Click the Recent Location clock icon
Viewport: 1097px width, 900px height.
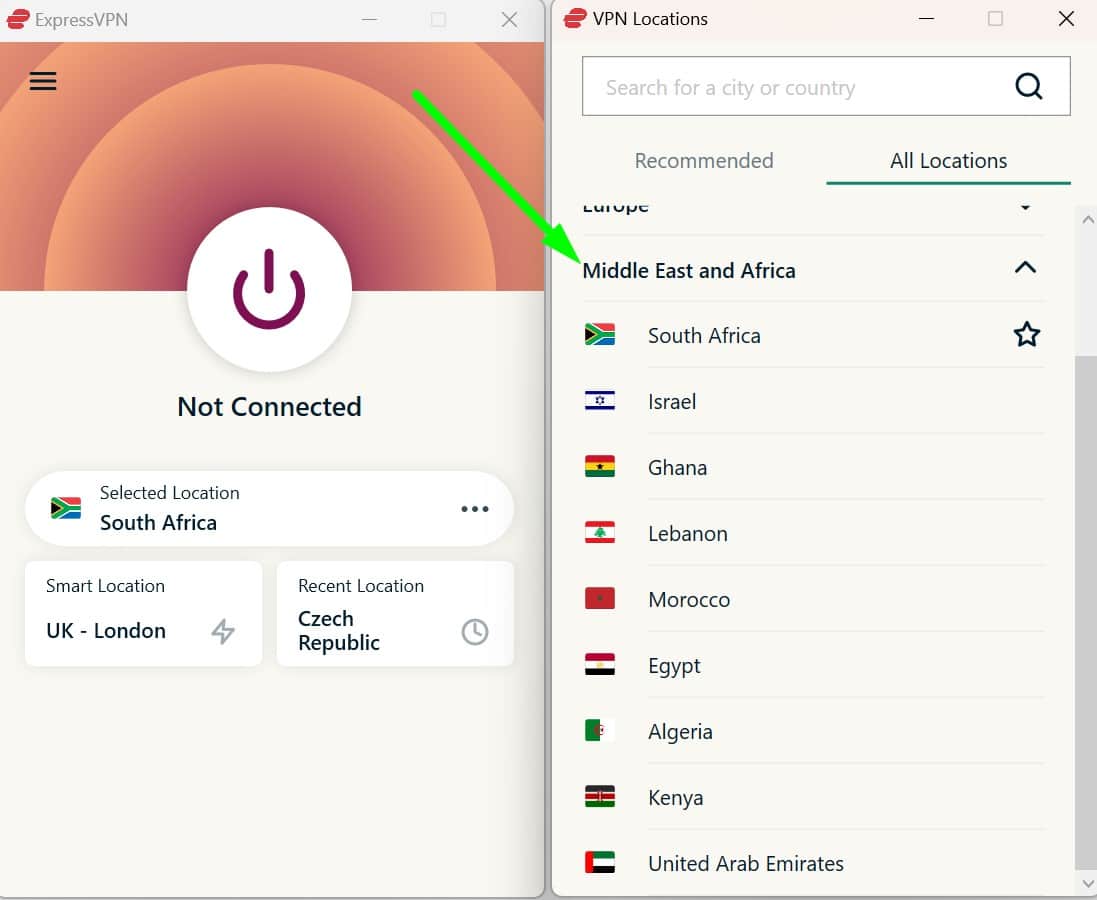(475, 632)
